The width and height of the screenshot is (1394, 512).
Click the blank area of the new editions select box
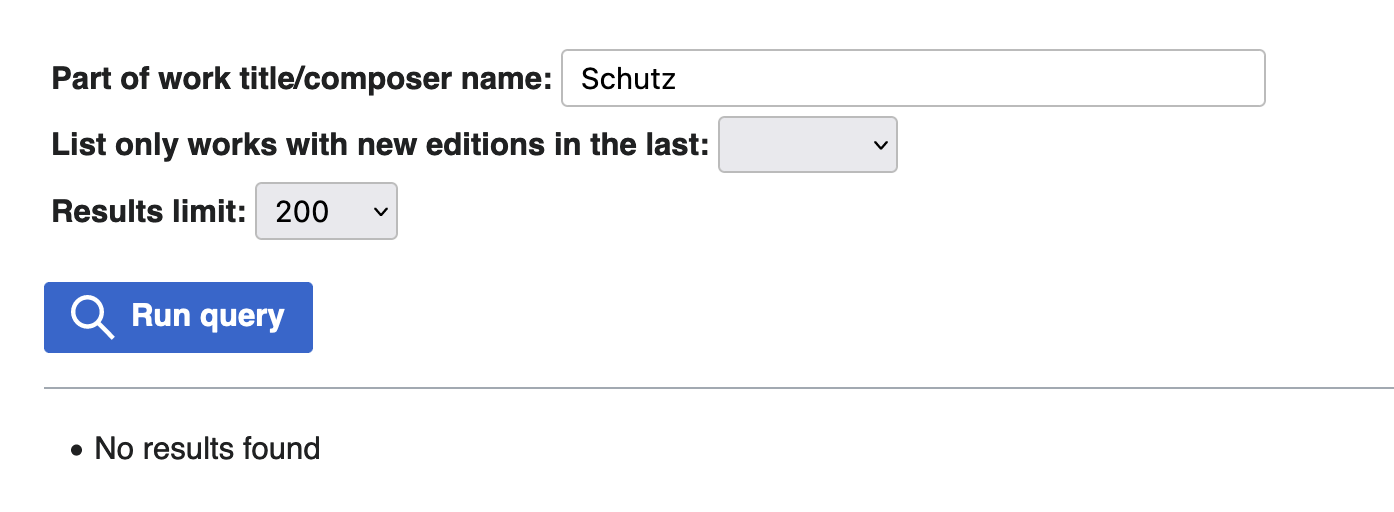click(x=790, y=145)
